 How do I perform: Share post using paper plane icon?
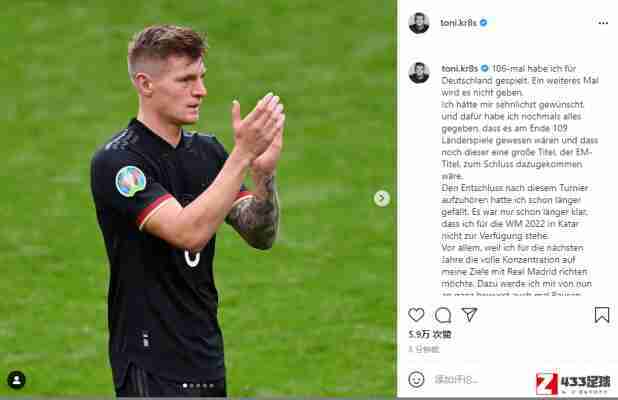469,314
